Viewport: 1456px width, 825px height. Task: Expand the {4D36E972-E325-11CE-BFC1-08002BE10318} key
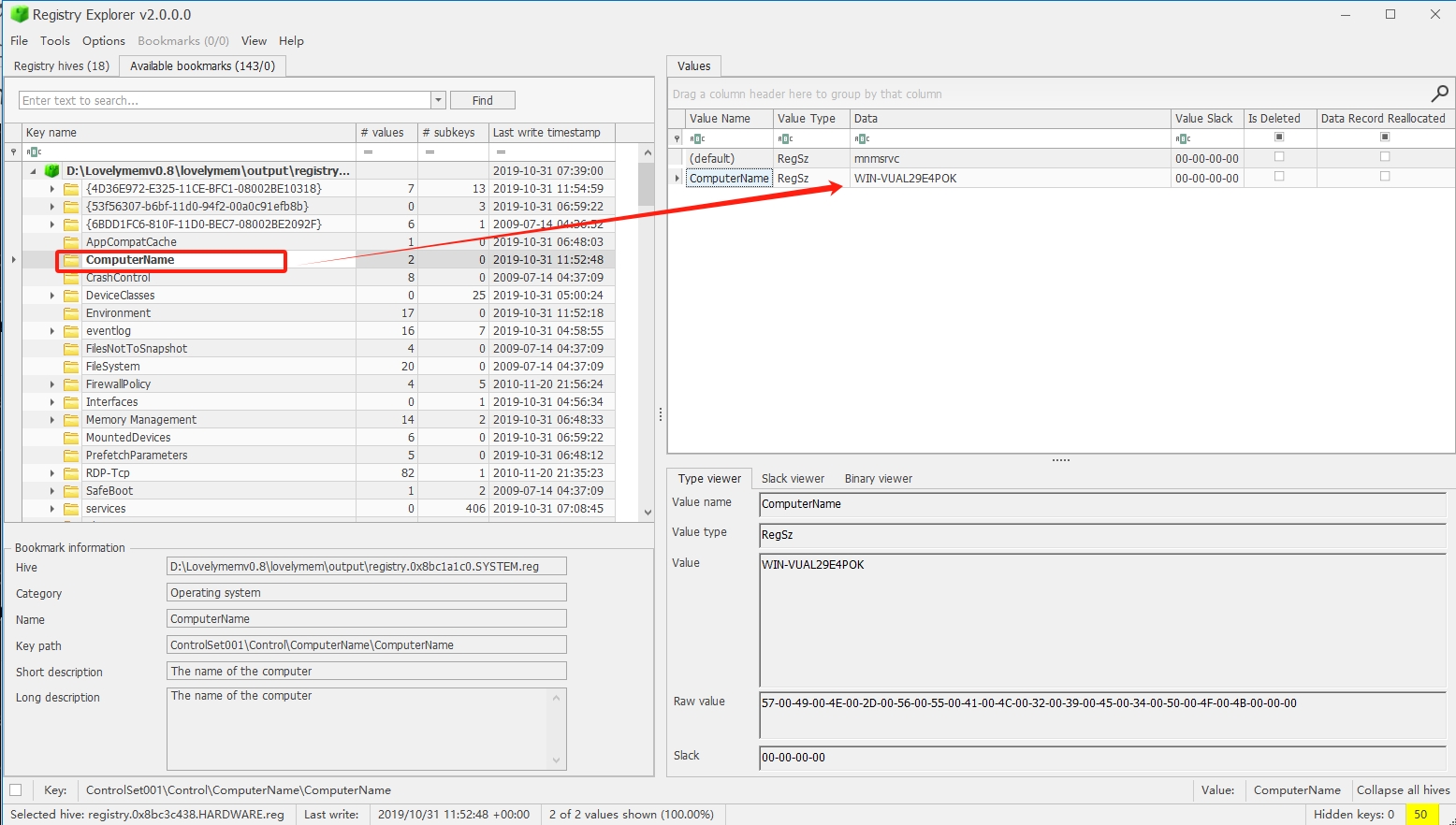(x=51, y=189)
